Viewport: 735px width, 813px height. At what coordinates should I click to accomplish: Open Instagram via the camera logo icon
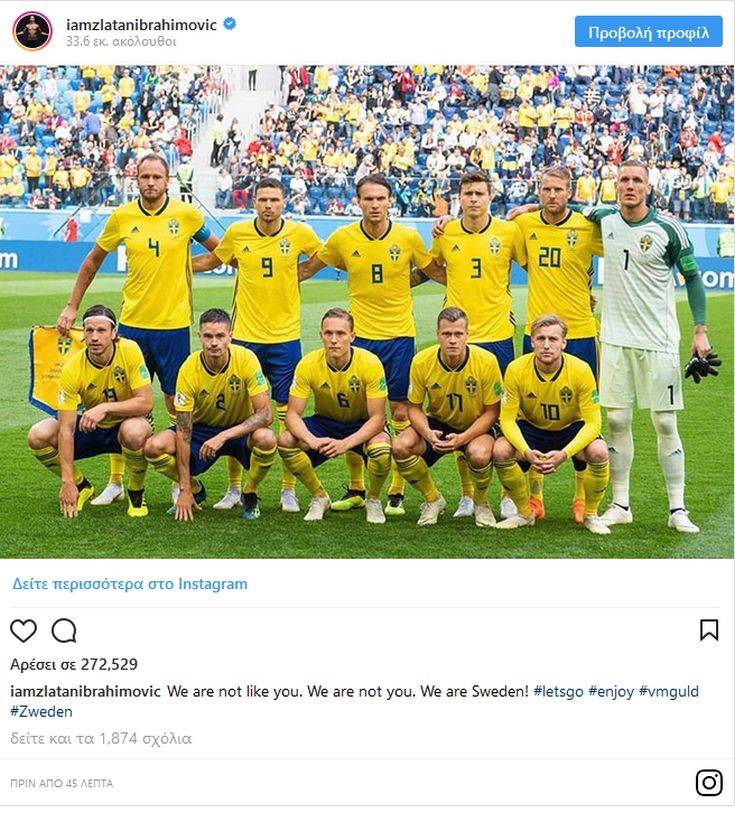pyautogui.click(x=709, y=782)
